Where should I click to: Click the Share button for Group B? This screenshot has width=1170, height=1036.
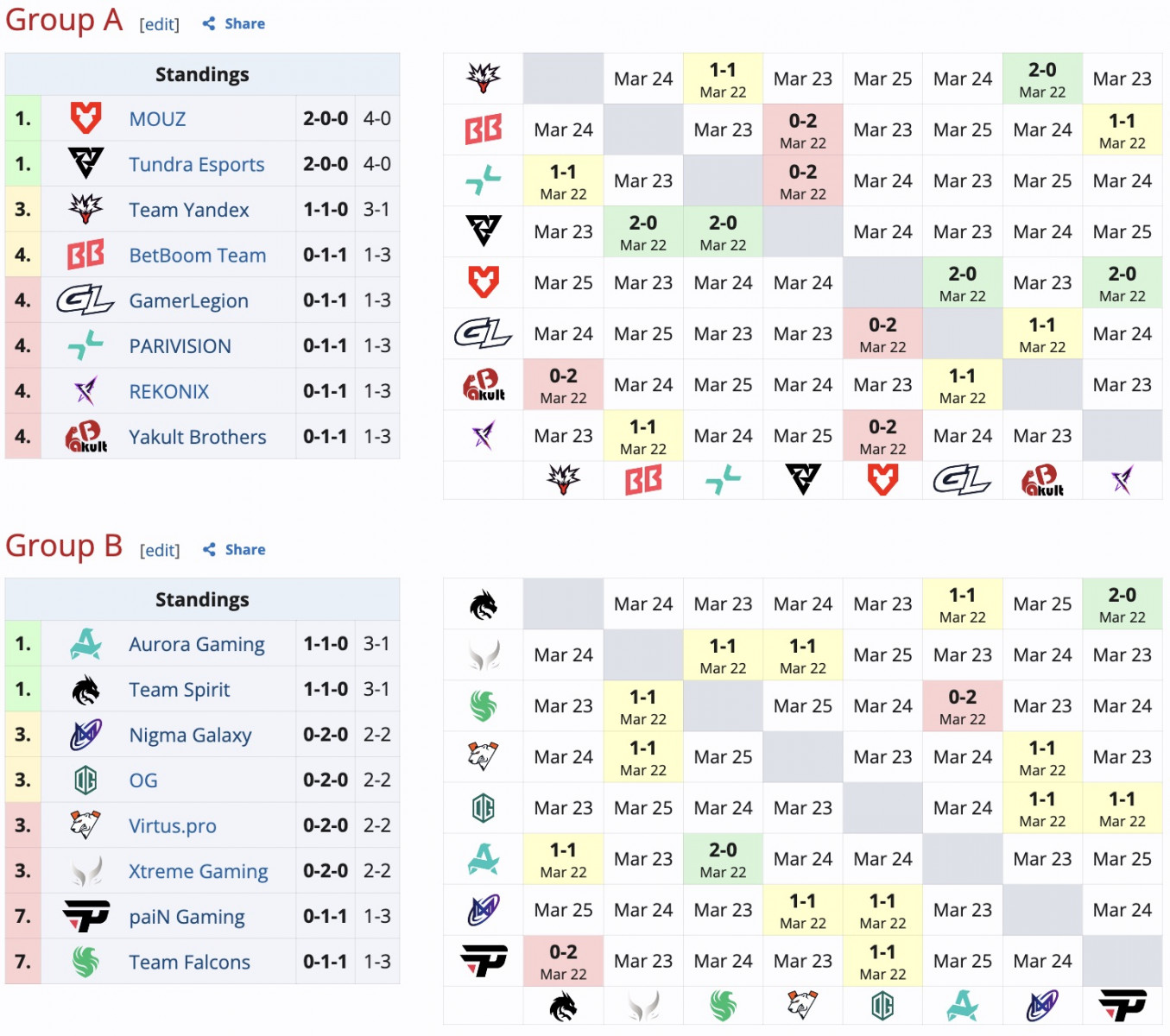(x=235, y=550)
